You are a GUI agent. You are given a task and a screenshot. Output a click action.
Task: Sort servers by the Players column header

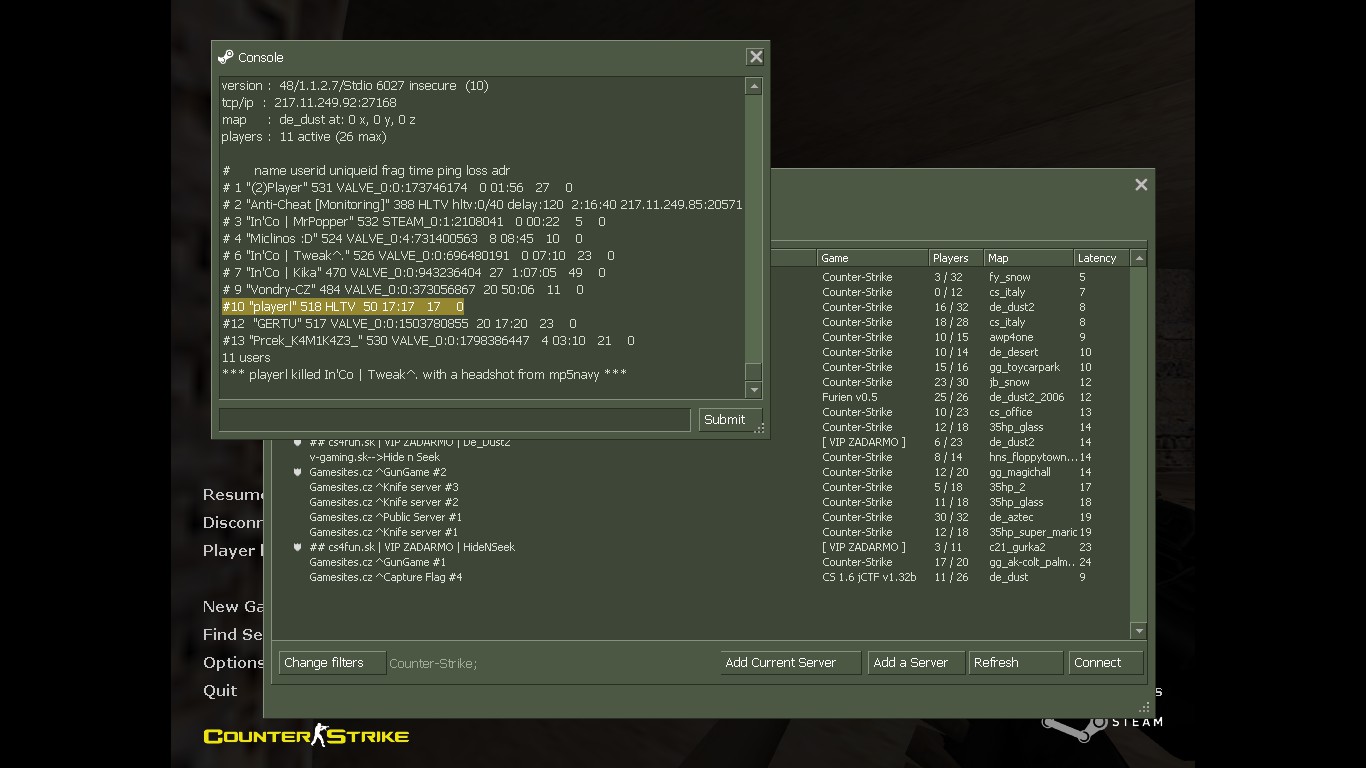[x=955, y=258]
